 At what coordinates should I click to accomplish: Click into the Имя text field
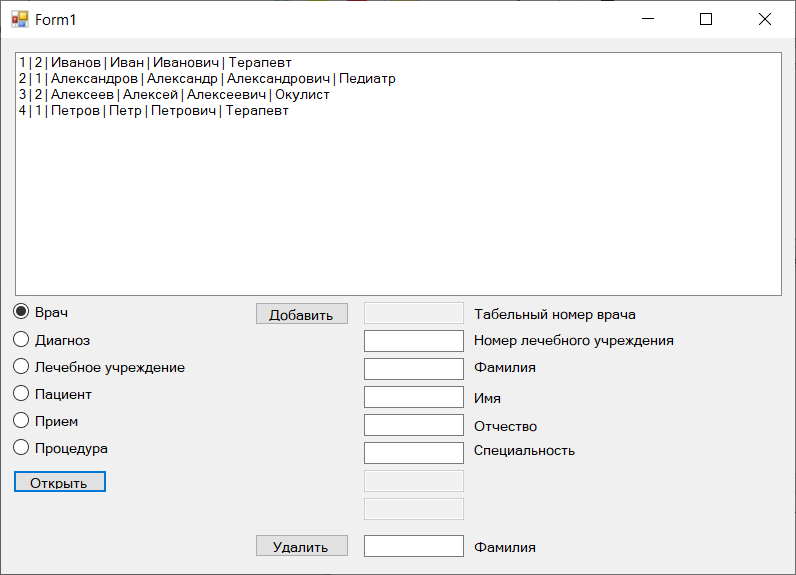[414, 397]
